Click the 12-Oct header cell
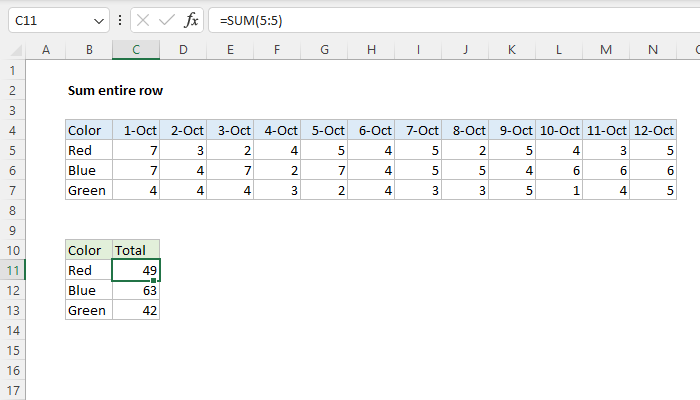700x400 pixels. click(654, 130)
